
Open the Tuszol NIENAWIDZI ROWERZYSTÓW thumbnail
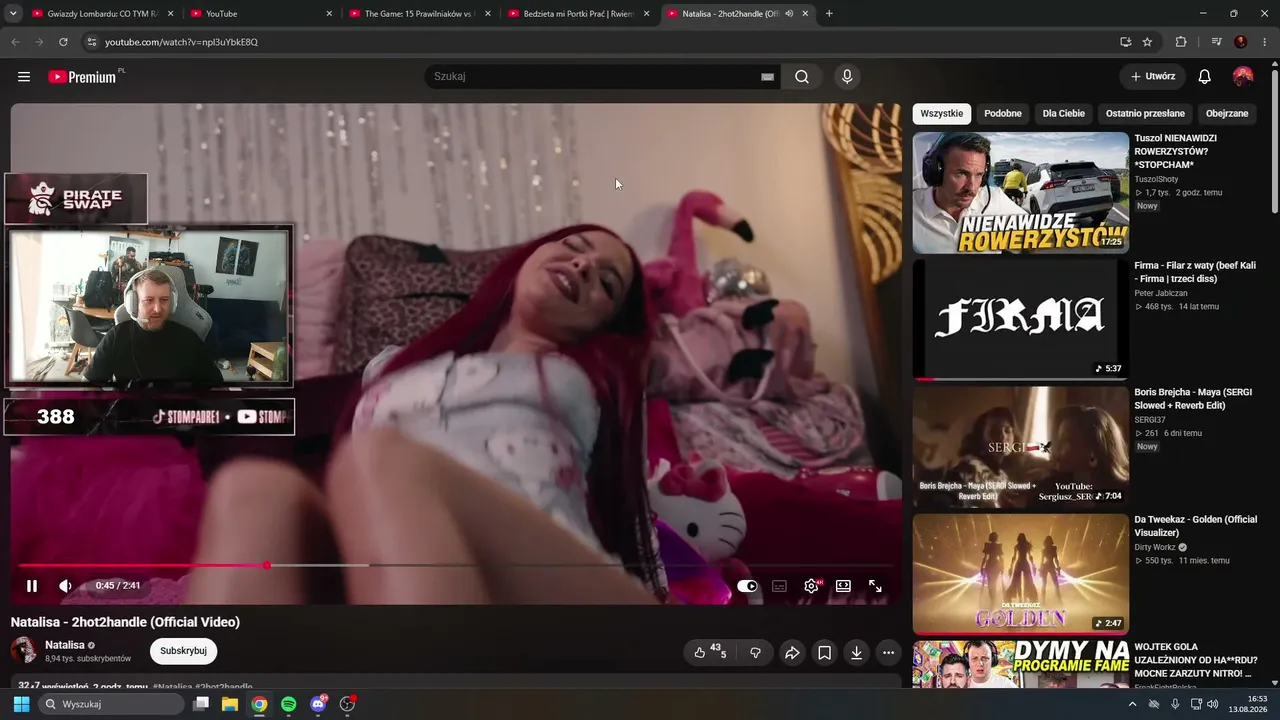1020,193
